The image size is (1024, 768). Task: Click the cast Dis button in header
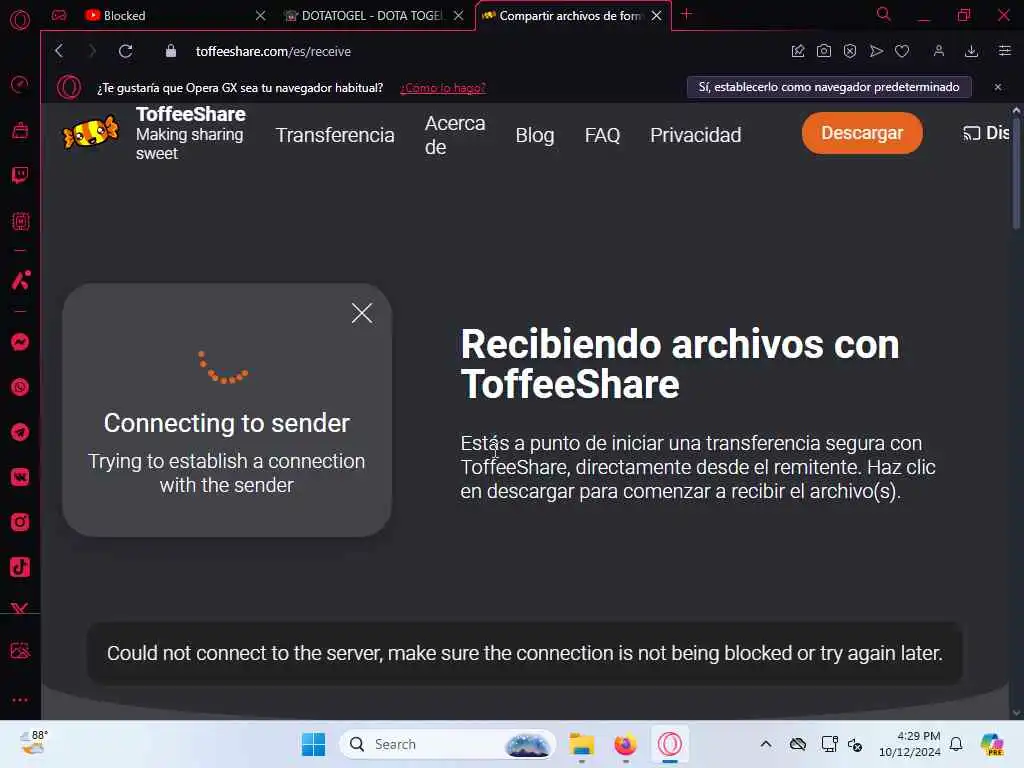pyautogui.click(x=986, y=133)
